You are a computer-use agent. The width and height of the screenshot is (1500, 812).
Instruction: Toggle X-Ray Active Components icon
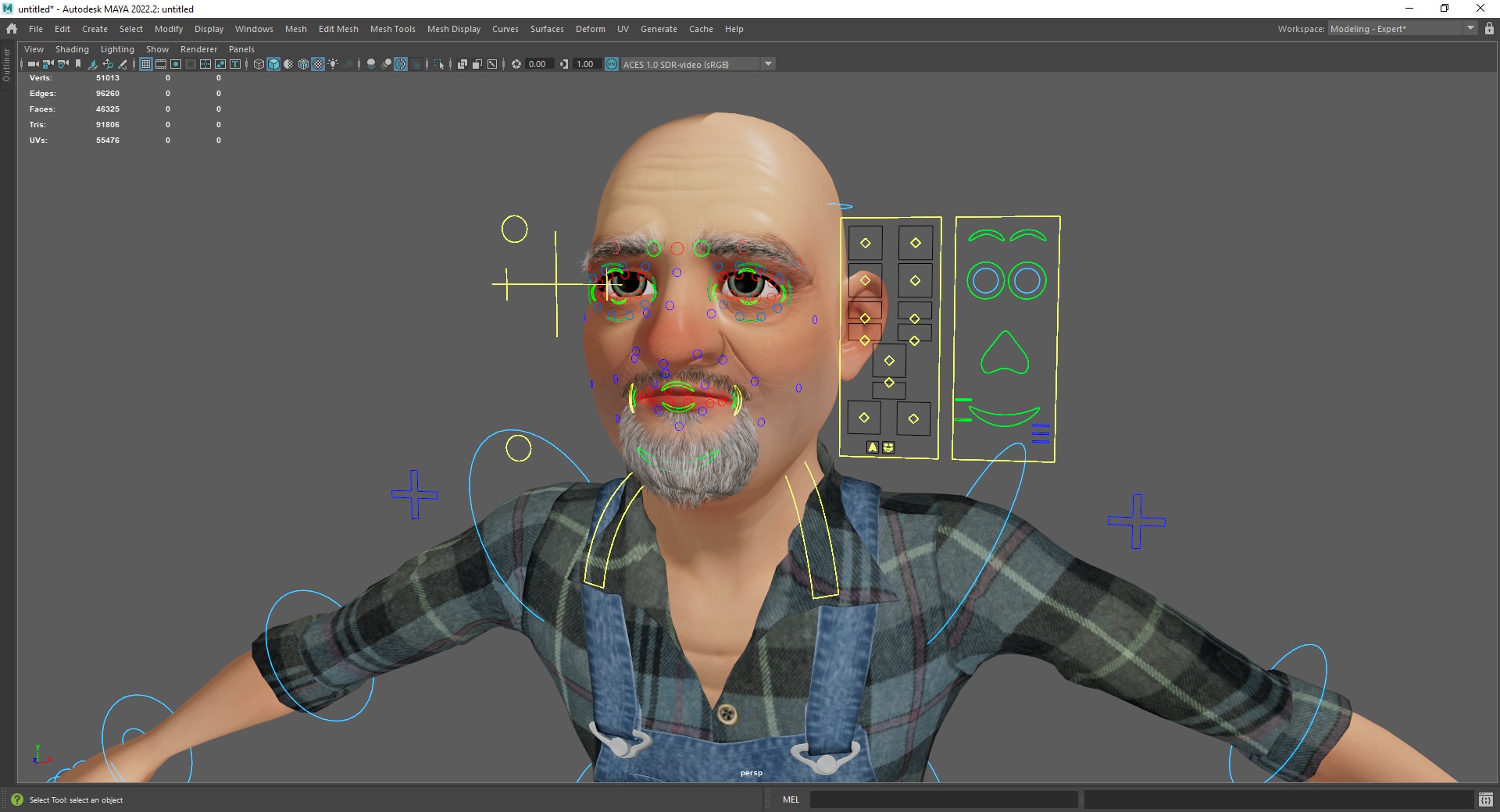pyautogui.click(x=477, y=64)
